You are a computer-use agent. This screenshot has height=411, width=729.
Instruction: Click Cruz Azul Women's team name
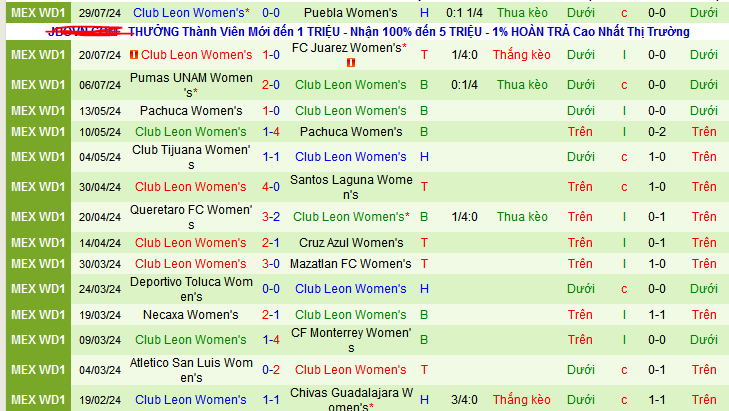[350, 243]
